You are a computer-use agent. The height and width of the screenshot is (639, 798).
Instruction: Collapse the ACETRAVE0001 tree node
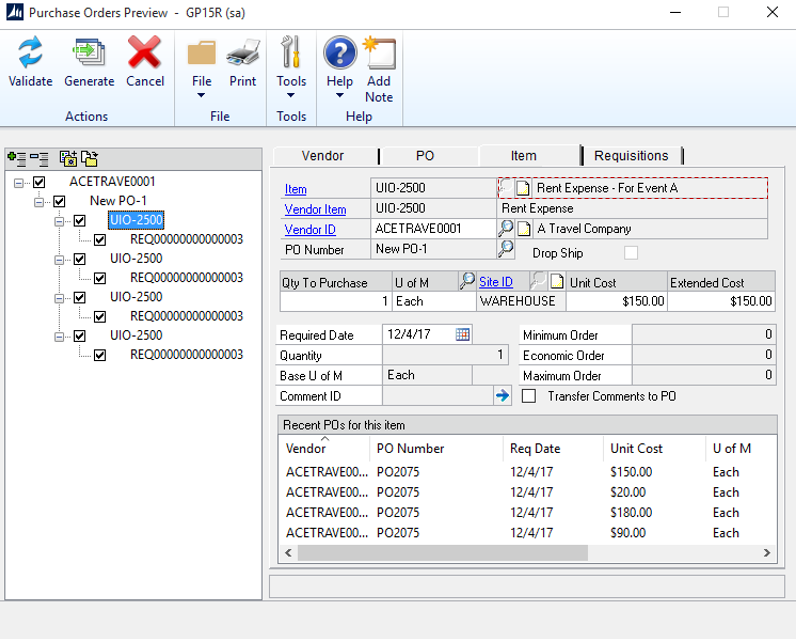(19, 182)
